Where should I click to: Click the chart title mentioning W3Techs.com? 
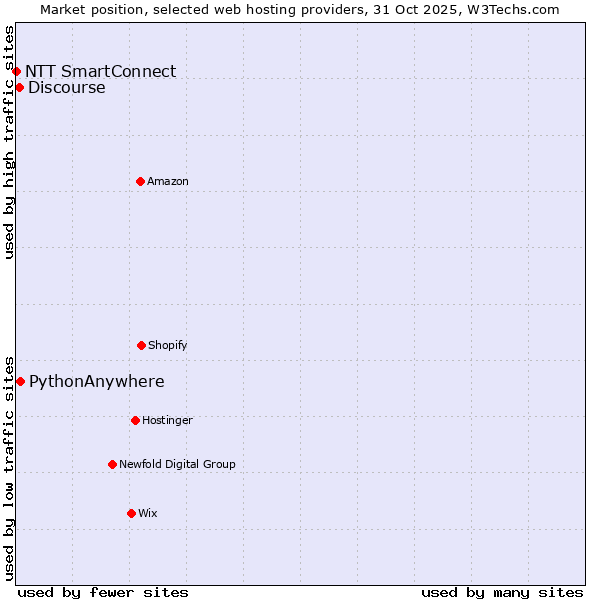click(300, 9)
